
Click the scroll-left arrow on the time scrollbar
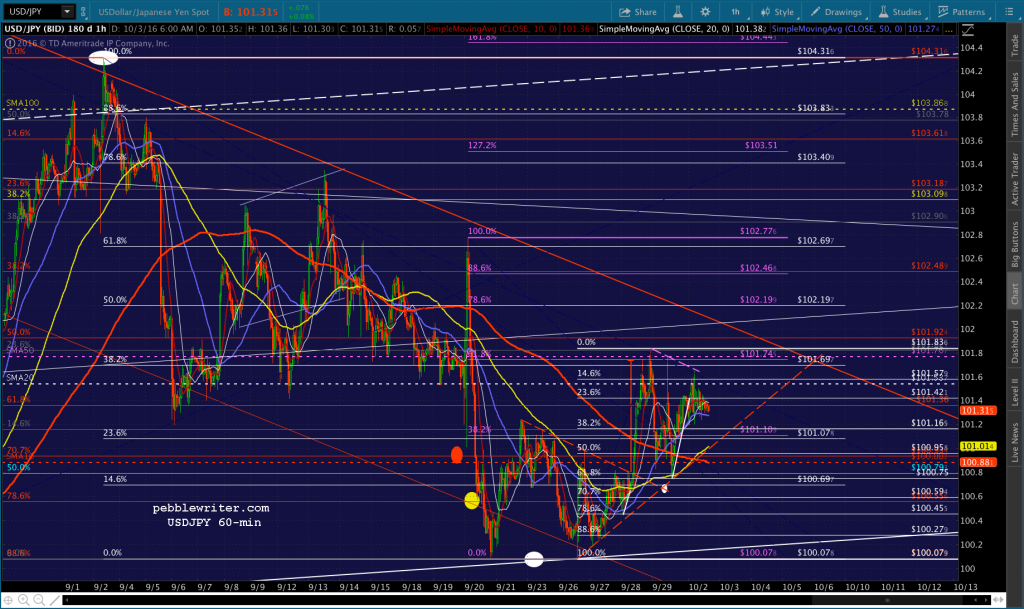(67, 600)
